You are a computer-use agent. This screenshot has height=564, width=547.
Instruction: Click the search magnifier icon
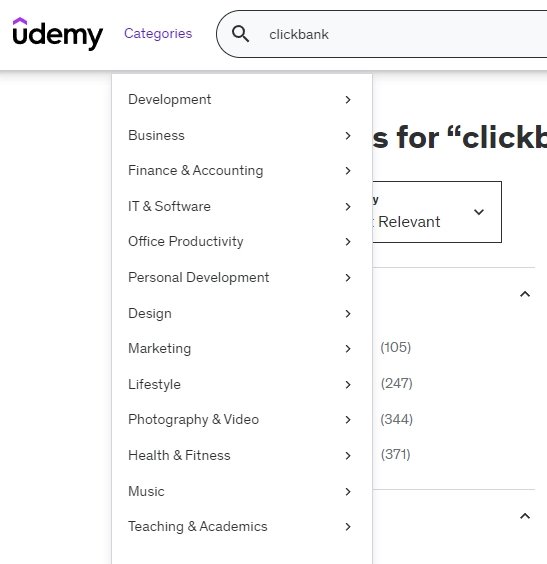coord(240,34)
